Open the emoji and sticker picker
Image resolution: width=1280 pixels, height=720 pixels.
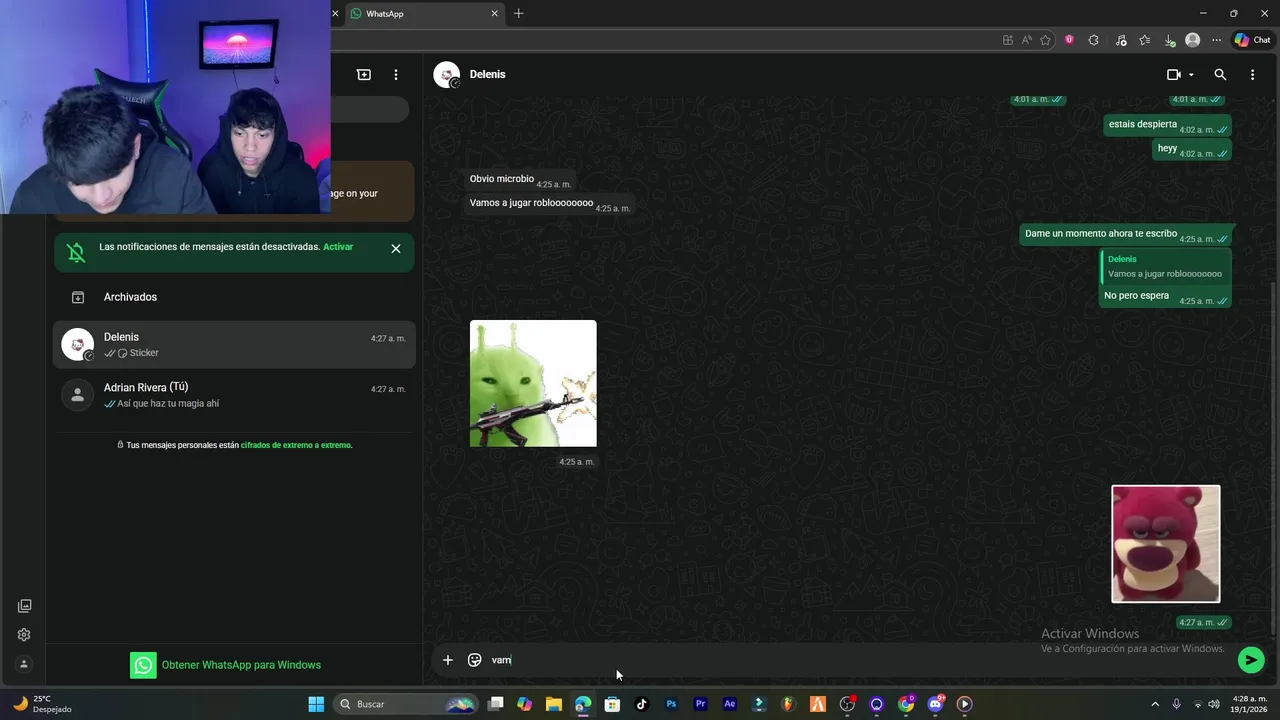tap(475, 660)
